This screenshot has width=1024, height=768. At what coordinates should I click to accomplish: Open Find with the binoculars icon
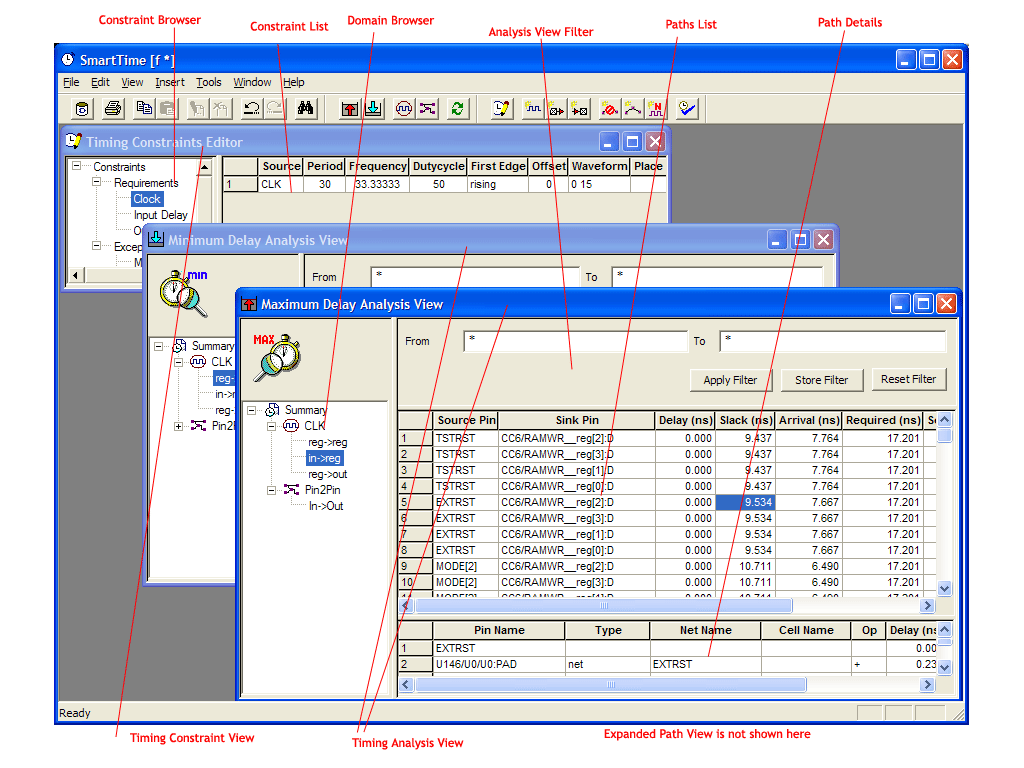tap(306, 108)
